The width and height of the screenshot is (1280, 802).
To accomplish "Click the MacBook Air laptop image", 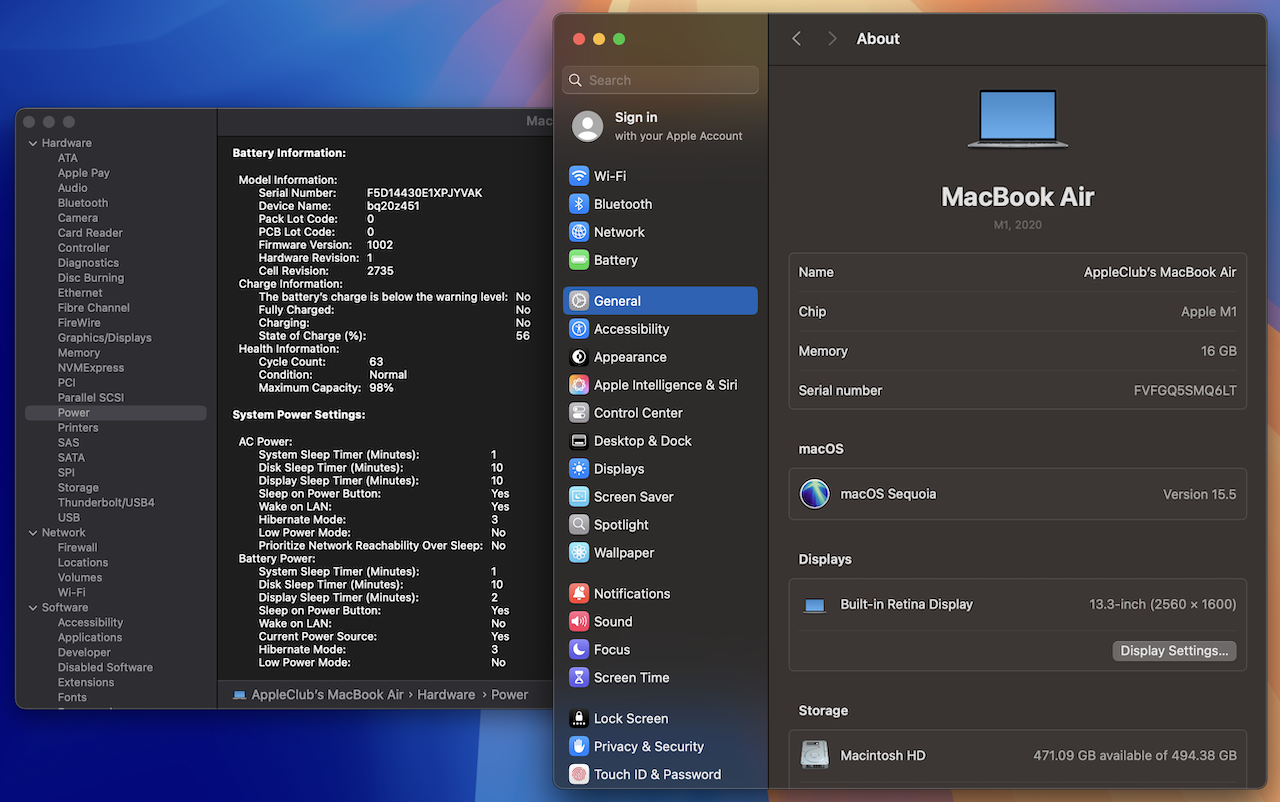I will coord(1018,119).
